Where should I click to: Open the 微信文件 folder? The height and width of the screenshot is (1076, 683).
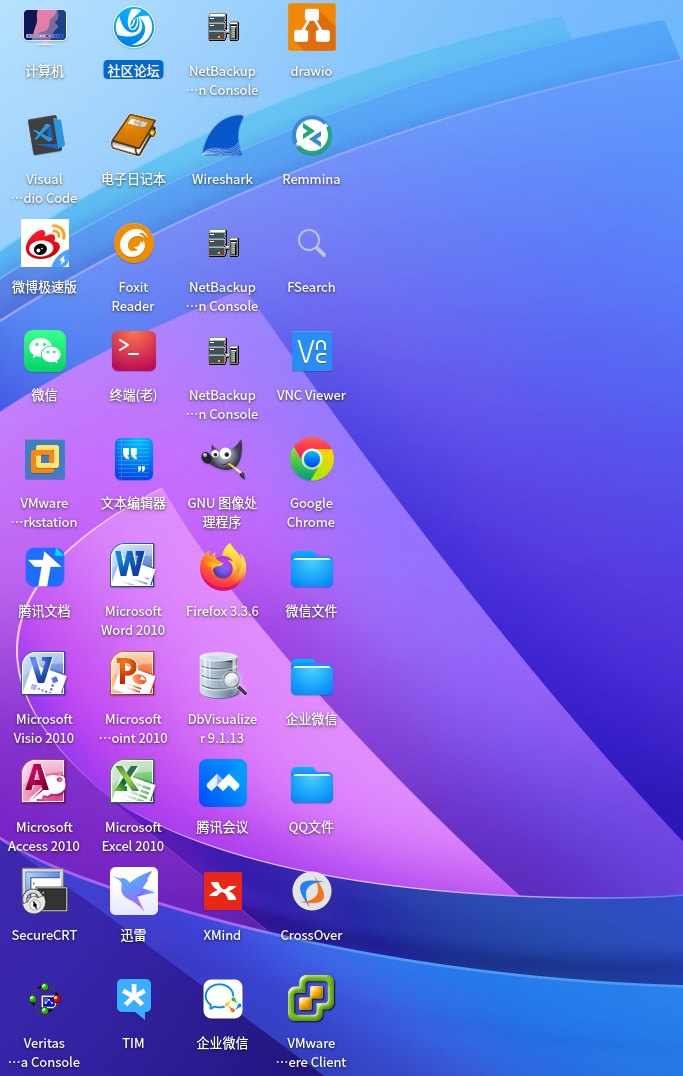click(x=312, y=569)
